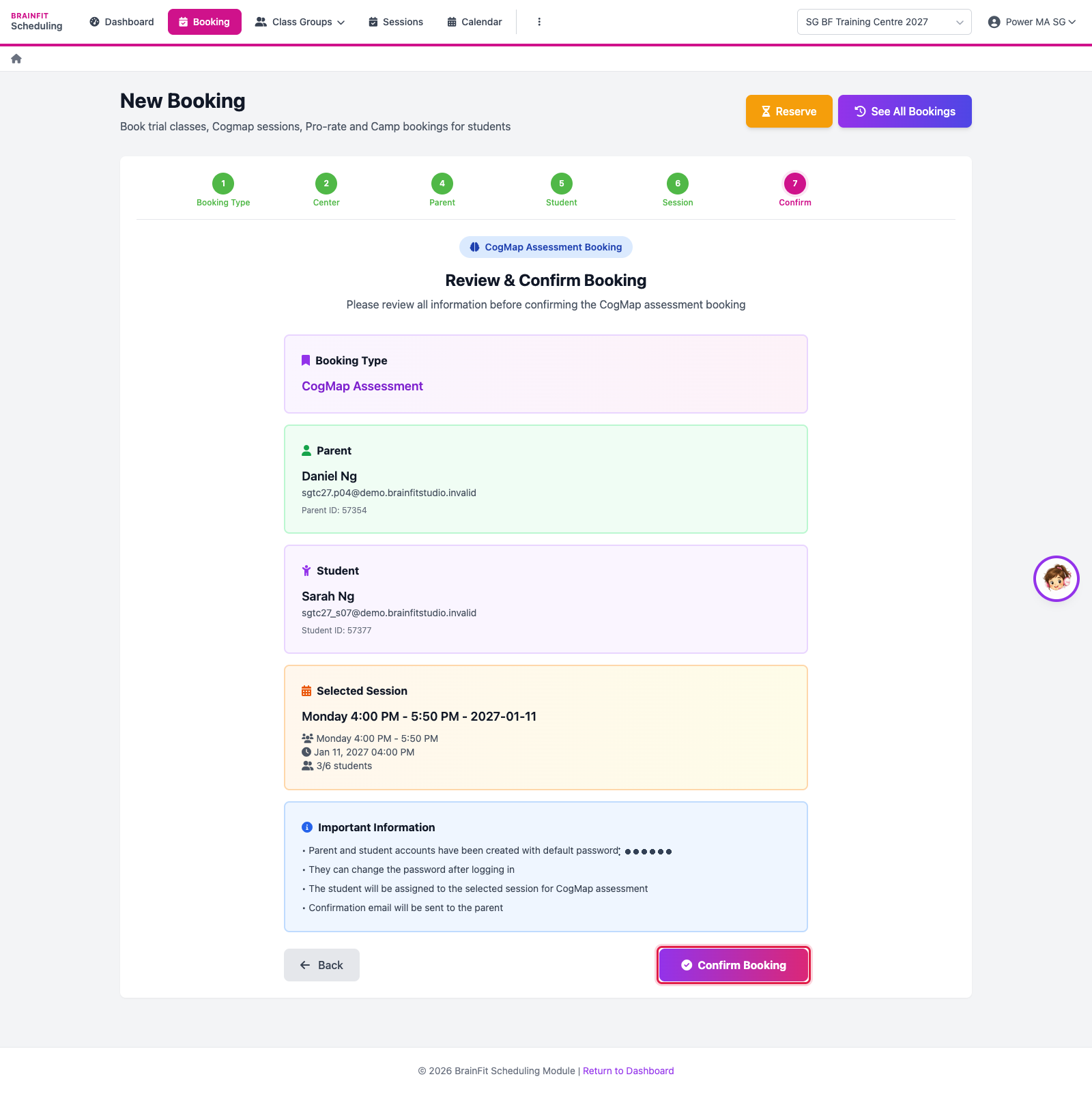Click the Sessions calendar-check icon in navbar
The width and height of the screenshot is (1092, 1094).
373,22
